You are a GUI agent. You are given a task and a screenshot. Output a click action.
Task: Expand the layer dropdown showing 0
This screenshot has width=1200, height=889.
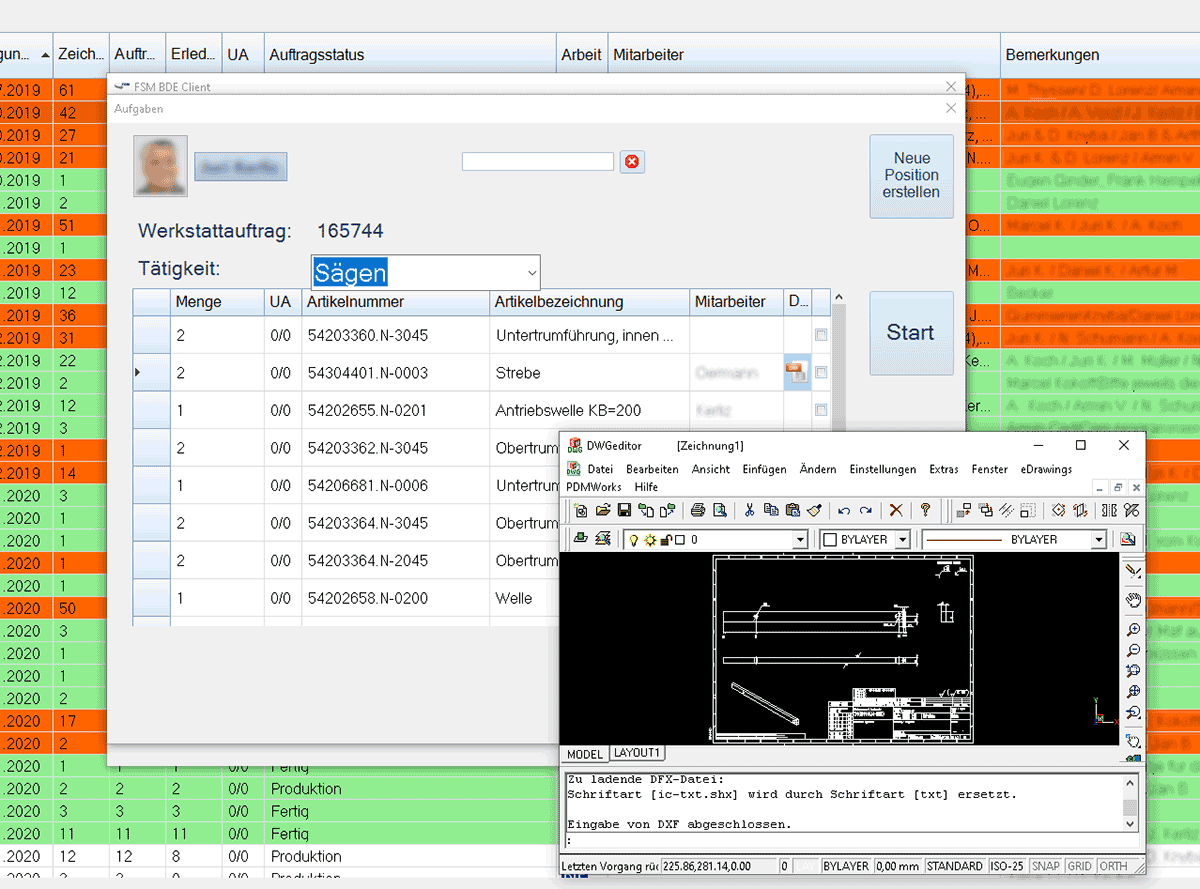(799, 540)
